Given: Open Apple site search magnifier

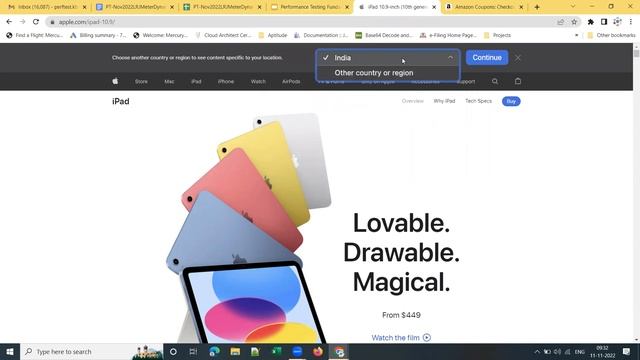Looking at the screenshot, I should click(x=495, y=81).
